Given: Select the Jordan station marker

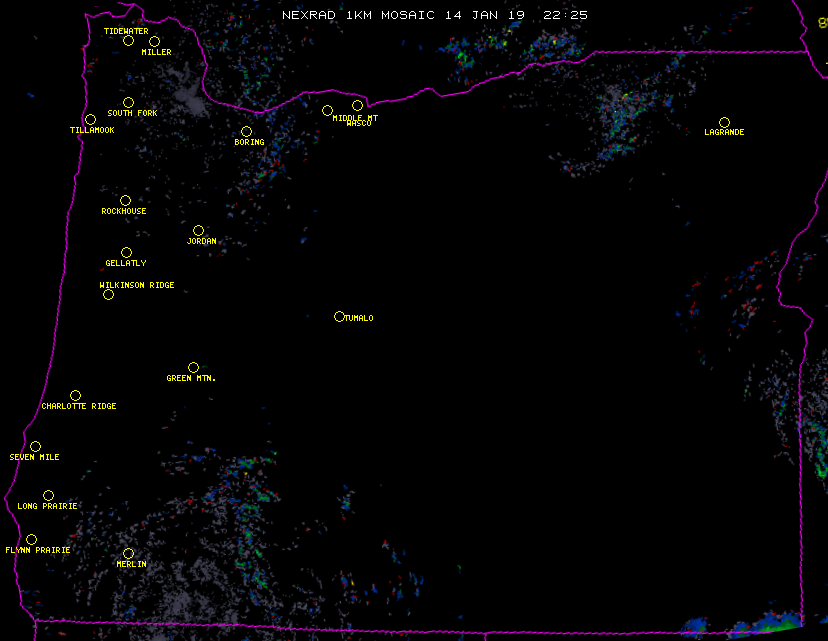Looking at the screenshot, I should 198,231.
